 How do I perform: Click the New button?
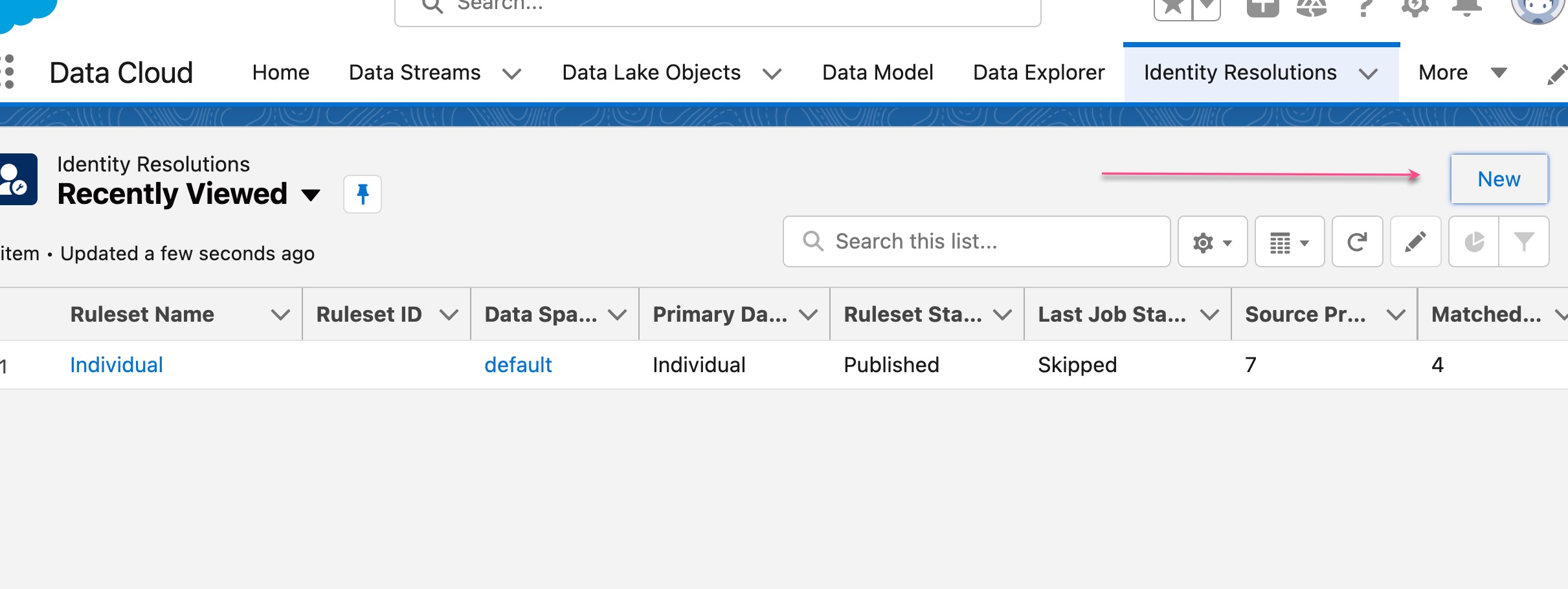point(1499,179)
